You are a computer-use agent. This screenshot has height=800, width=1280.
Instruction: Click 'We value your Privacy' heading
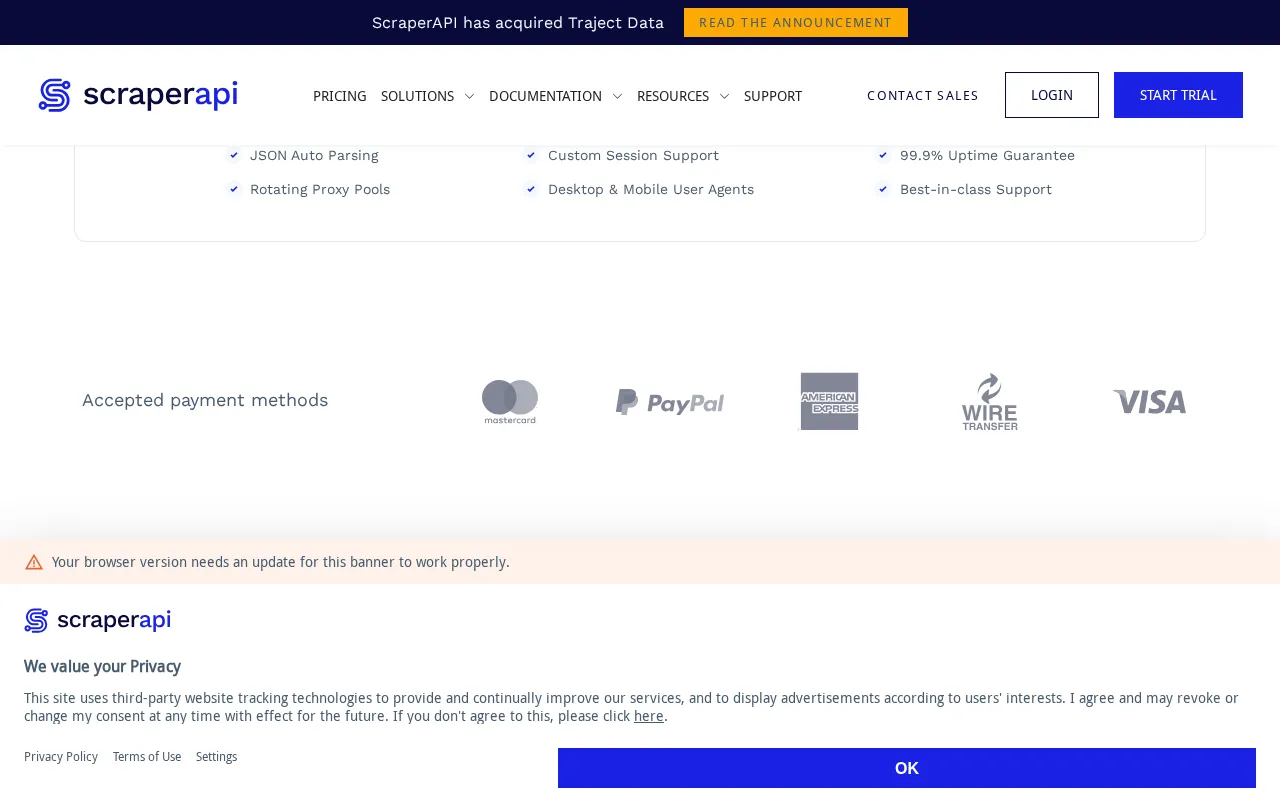[102, 666]
